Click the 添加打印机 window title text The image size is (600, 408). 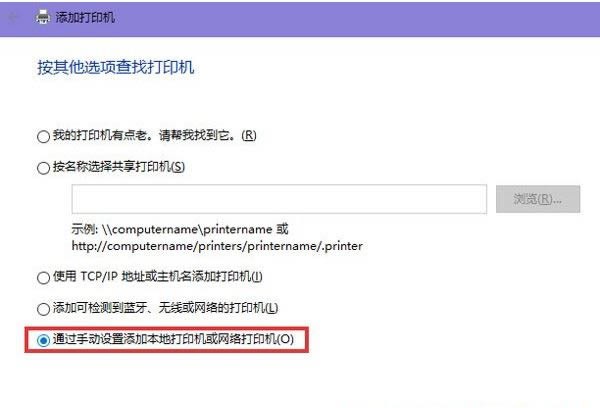click(x=85, y=17)
